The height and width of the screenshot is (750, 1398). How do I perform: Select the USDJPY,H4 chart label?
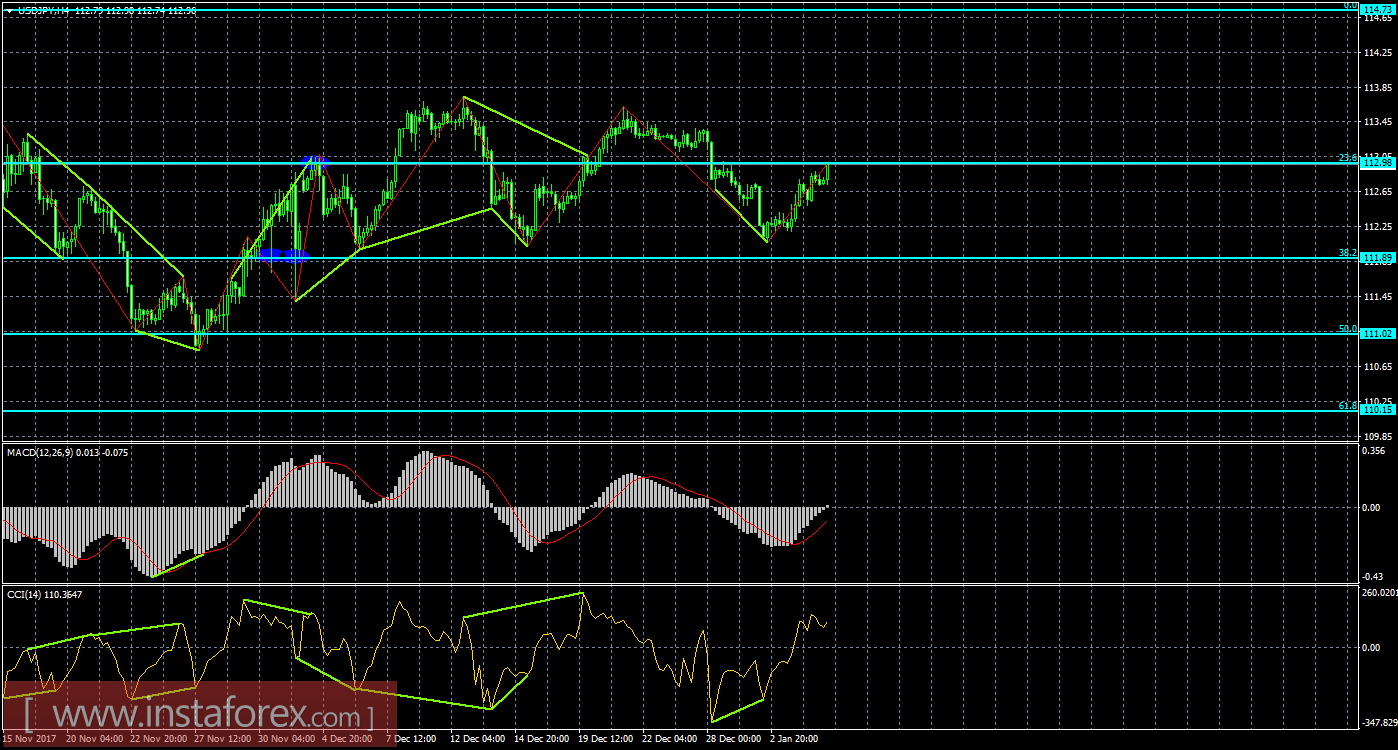pos(50,12)
